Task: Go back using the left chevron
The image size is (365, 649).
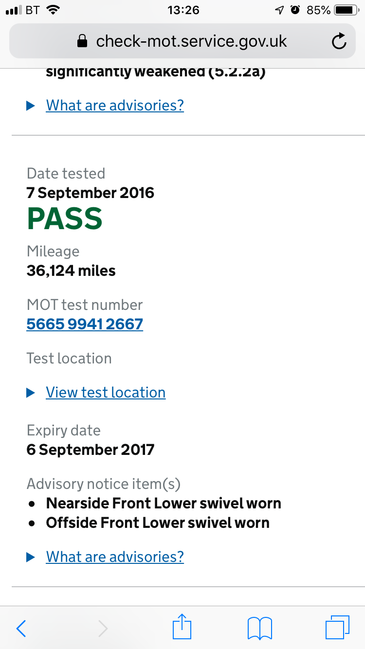Action: coord(21,629)
